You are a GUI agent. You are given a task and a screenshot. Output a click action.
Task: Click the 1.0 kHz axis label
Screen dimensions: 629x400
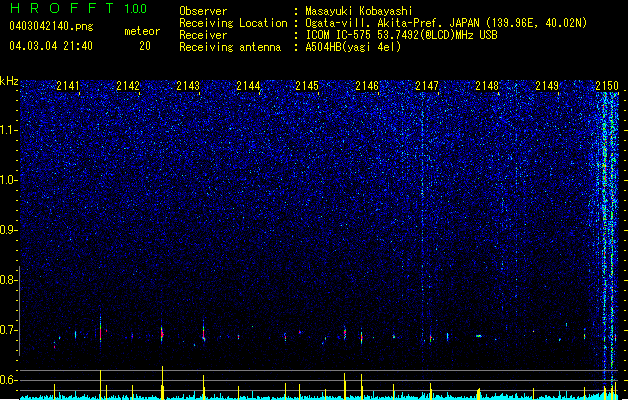coord(9,180)
